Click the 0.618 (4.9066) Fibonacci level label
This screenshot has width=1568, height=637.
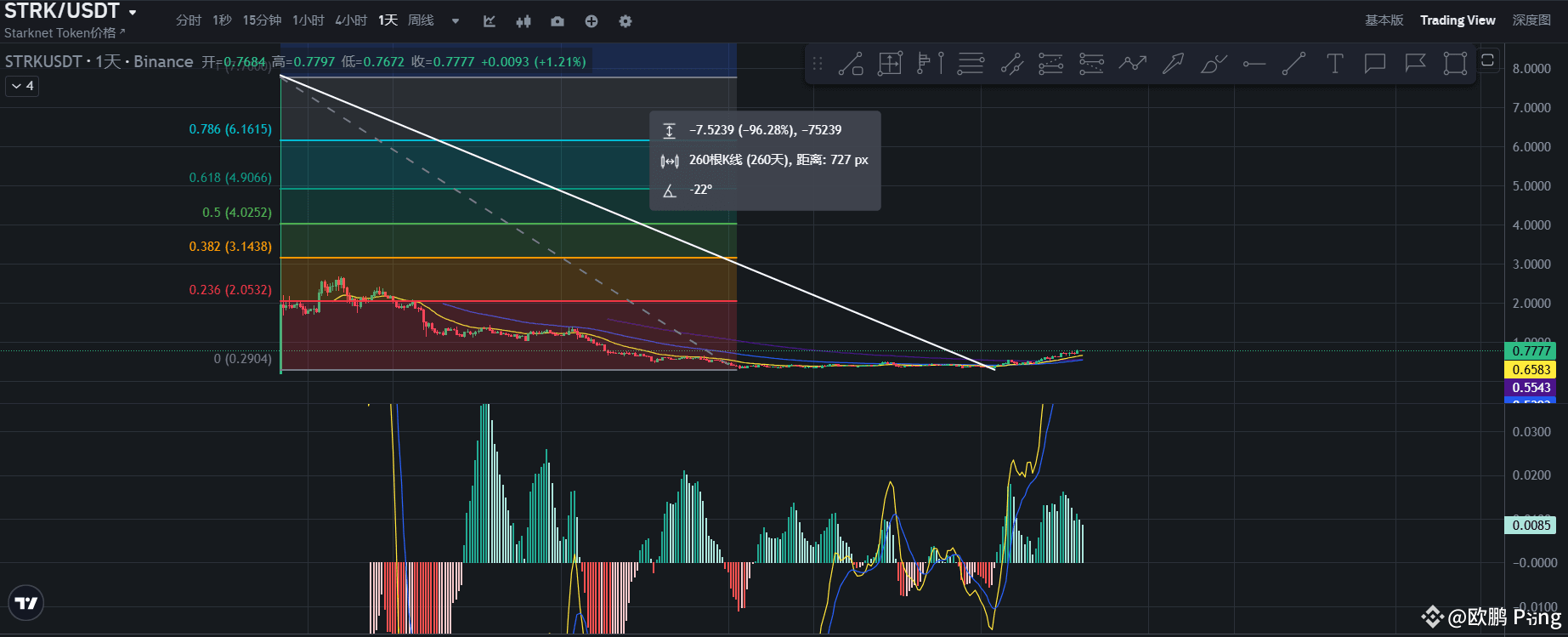tap(230, 178)
